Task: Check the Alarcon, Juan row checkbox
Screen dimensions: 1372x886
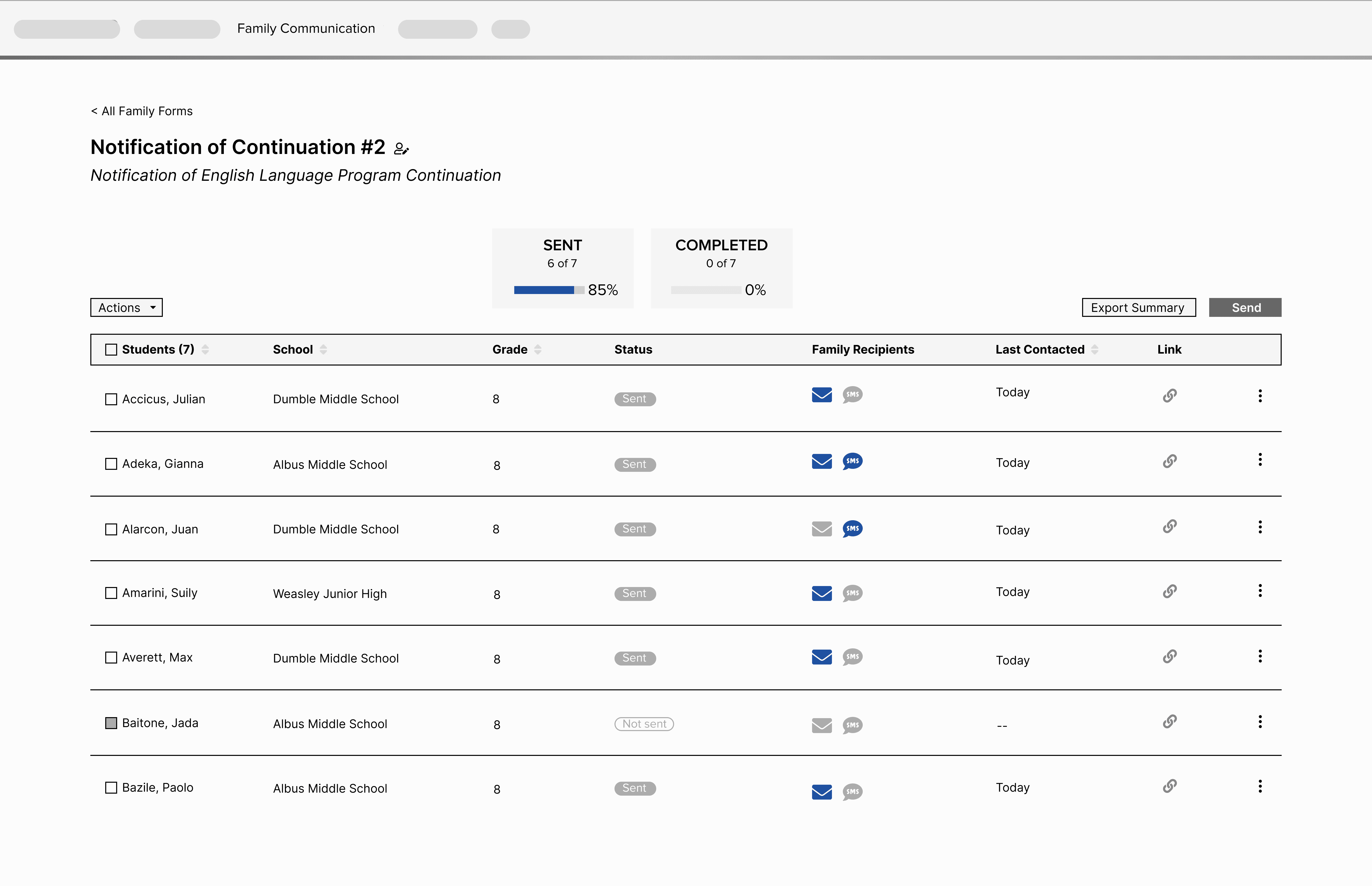Action: coord(111,529)
